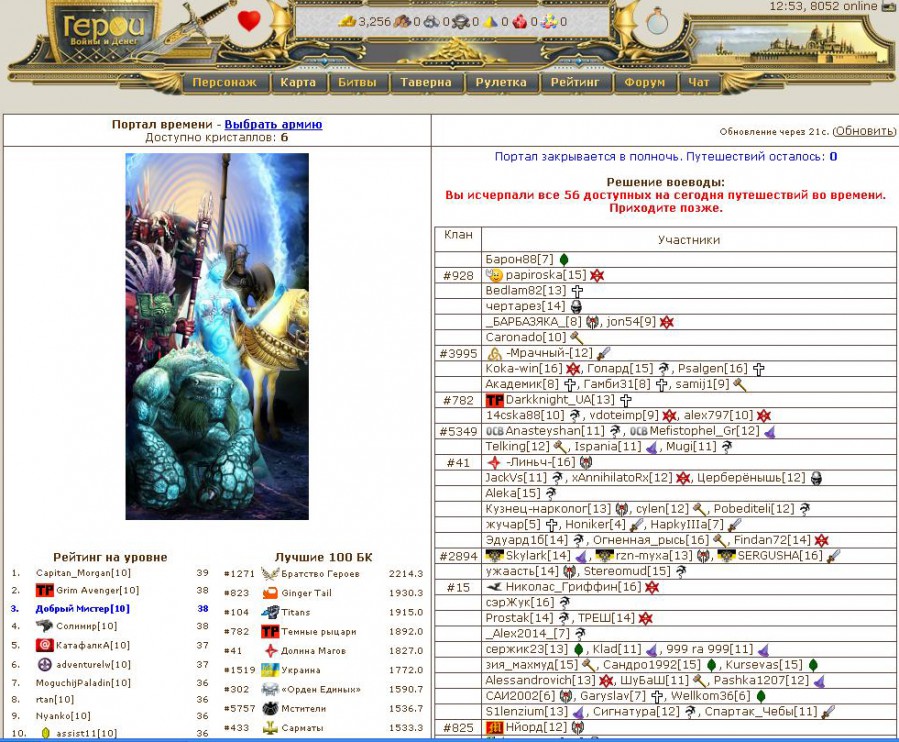899x742 pixels.
Task: Click the Сарматы clan emblem
Action: pos(269,728)
